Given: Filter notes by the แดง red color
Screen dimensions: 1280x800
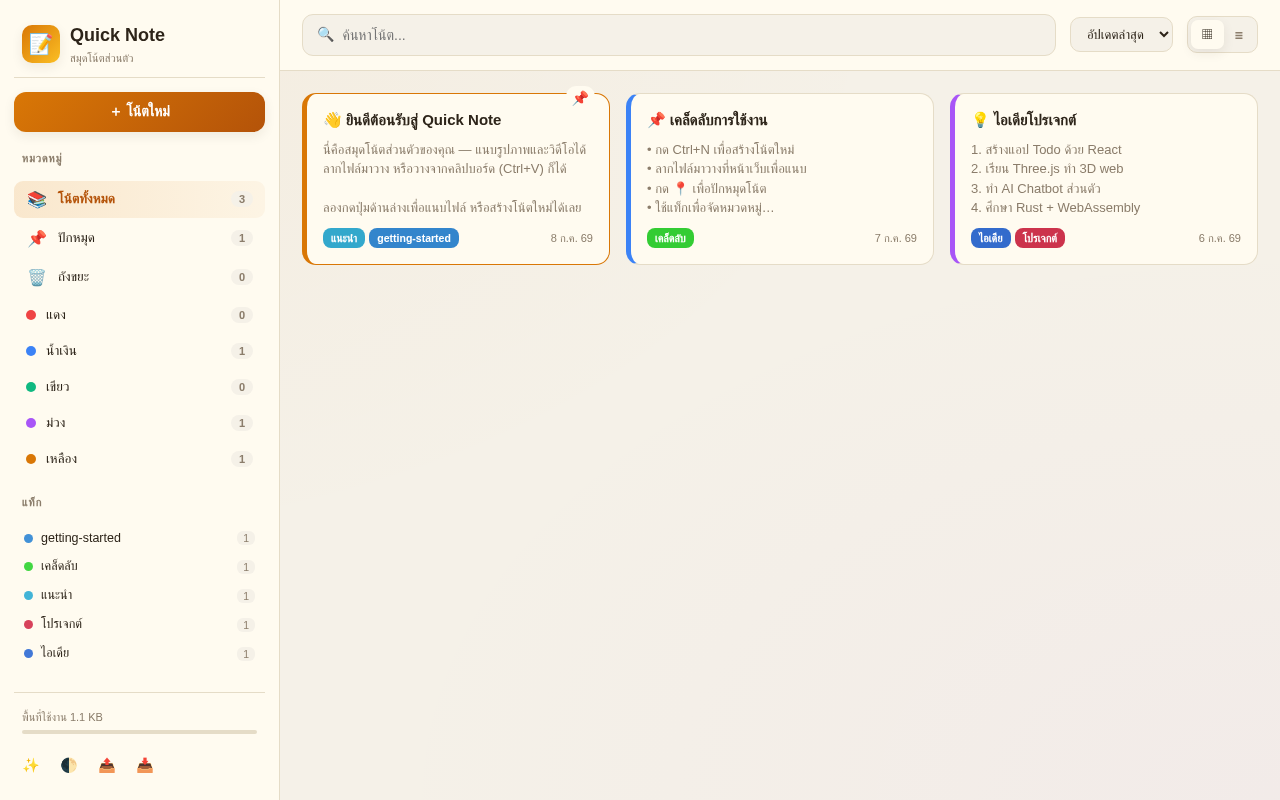Looking at the screenshot, I should coord(140,315).
